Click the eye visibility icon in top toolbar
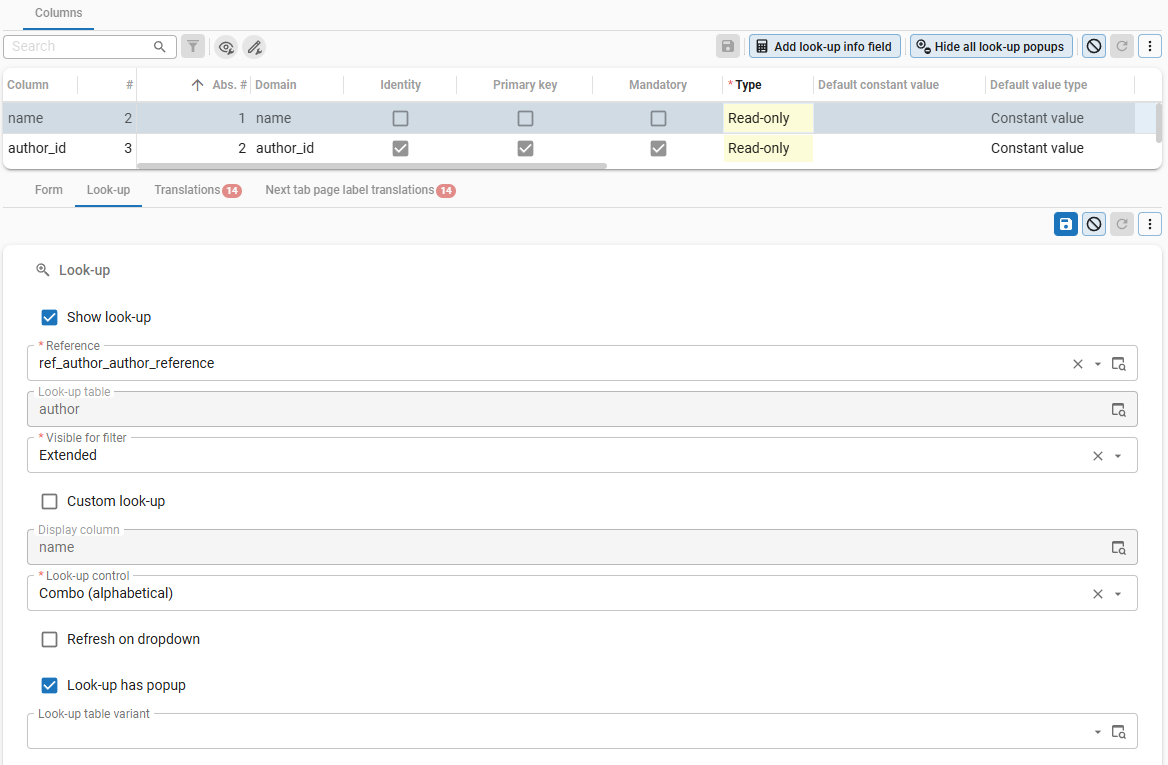Screen dimensions: 1168x765 (x=226, y=47)
